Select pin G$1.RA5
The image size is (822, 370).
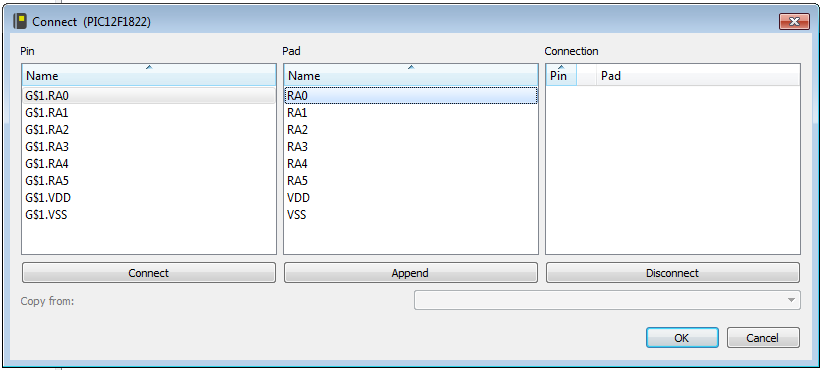149,181
